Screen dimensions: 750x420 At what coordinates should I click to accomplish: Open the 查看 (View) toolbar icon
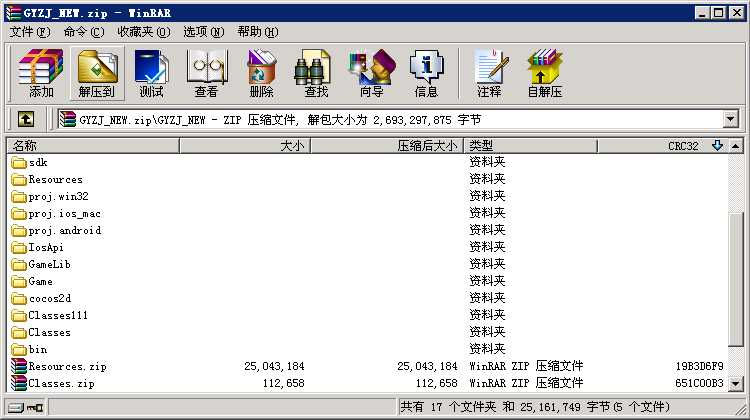207,73
